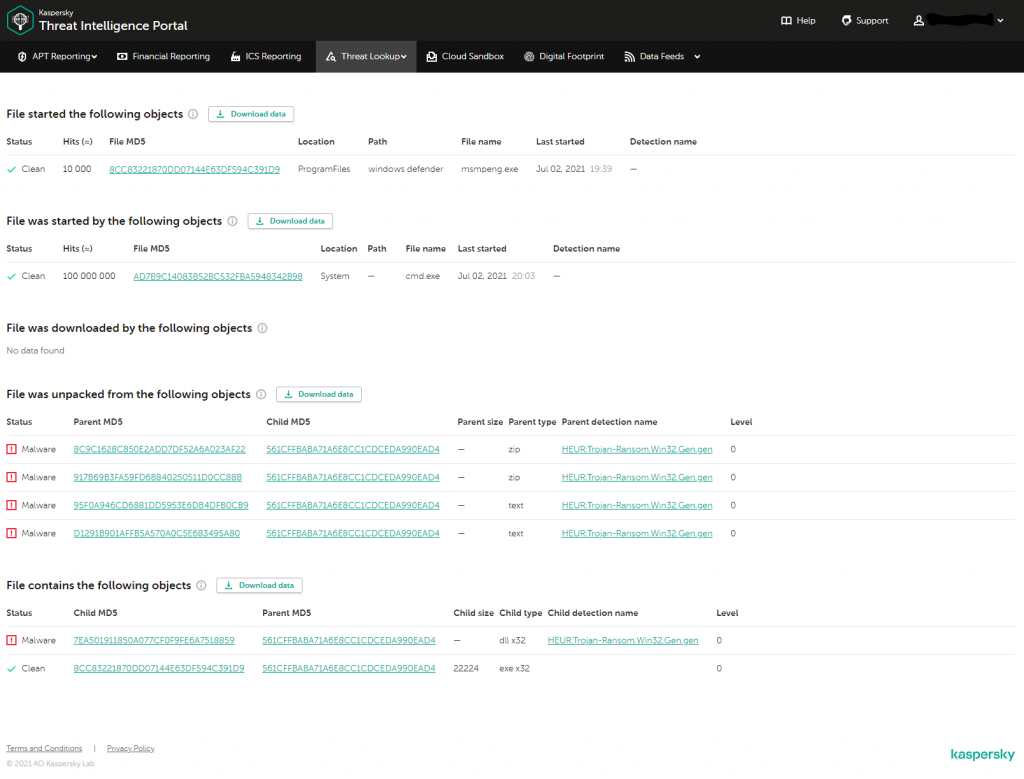Open MD5 hash link for cmd.exe
The image size is (1024, 779).
pyautogui.click(x=217, y=276)
